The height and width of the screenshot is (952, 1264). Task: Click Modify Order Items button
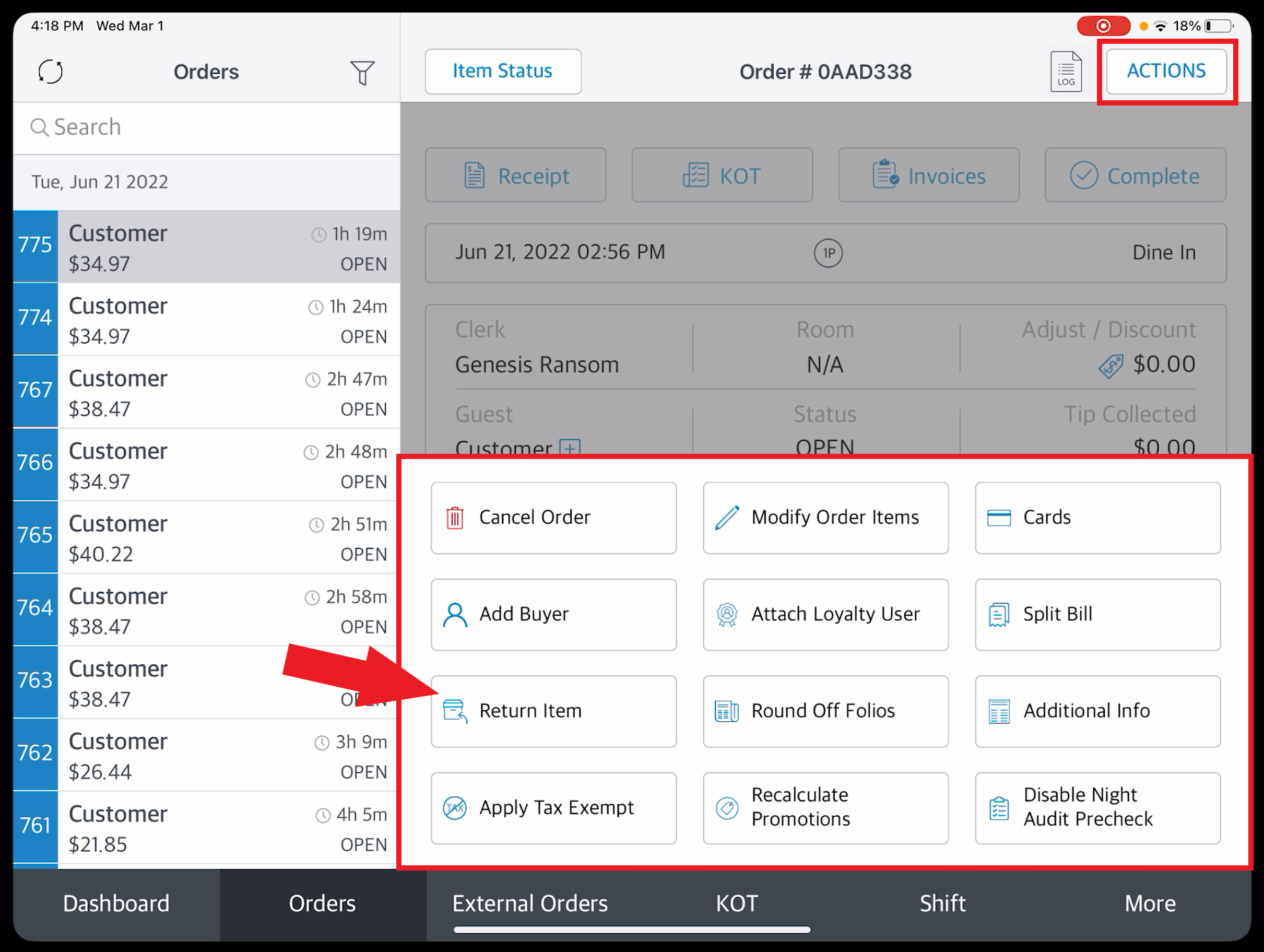coord(825,518)
